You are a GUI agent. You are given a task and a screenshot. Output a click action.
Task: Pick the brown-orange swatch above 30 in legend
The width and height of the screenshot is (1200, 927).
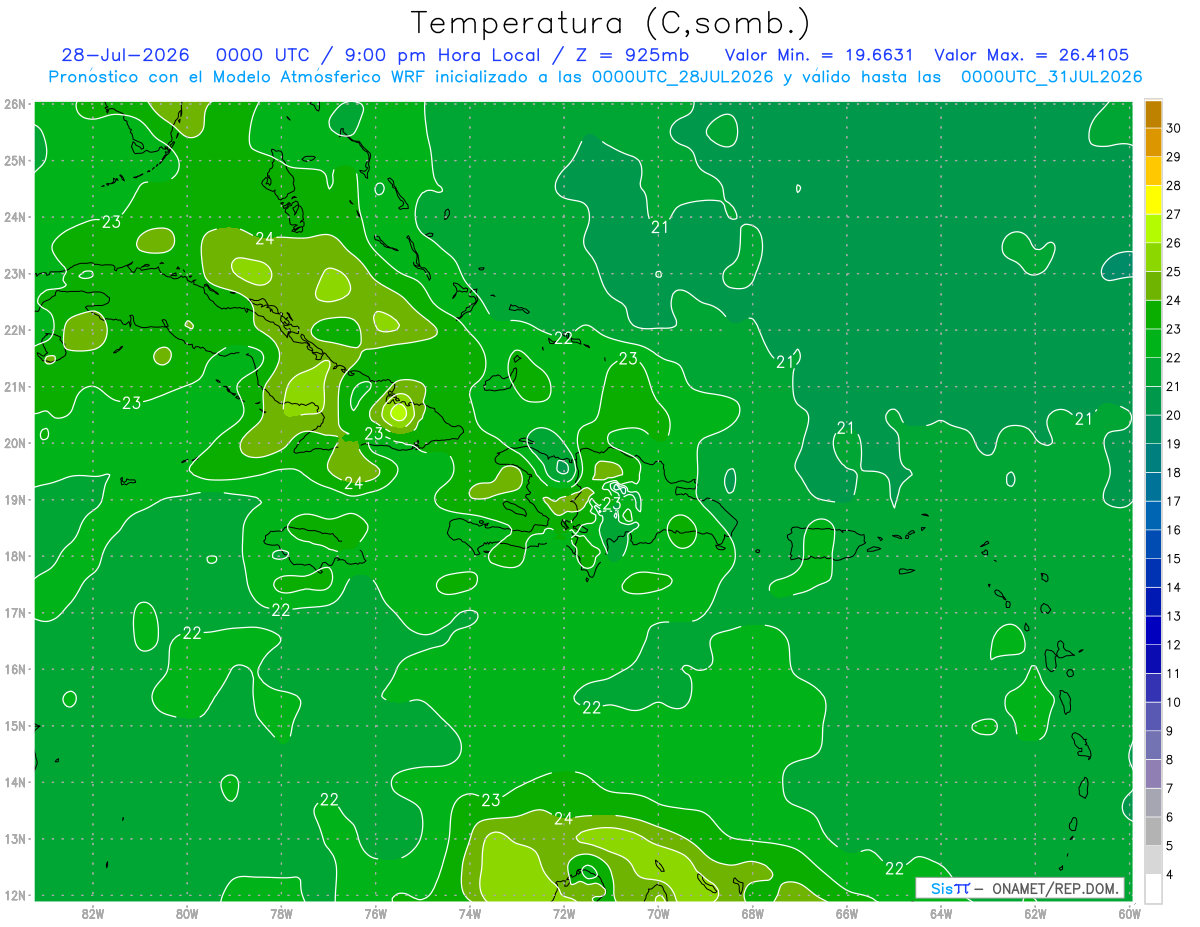coord(1153,114)
